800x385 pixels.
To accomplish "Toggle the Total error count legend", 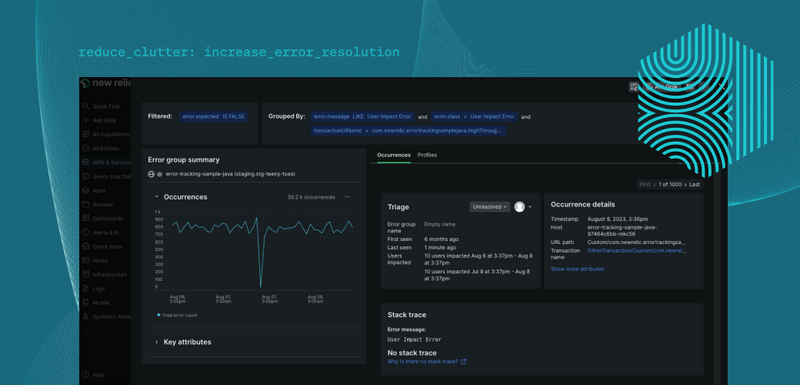I will point(177,315).
